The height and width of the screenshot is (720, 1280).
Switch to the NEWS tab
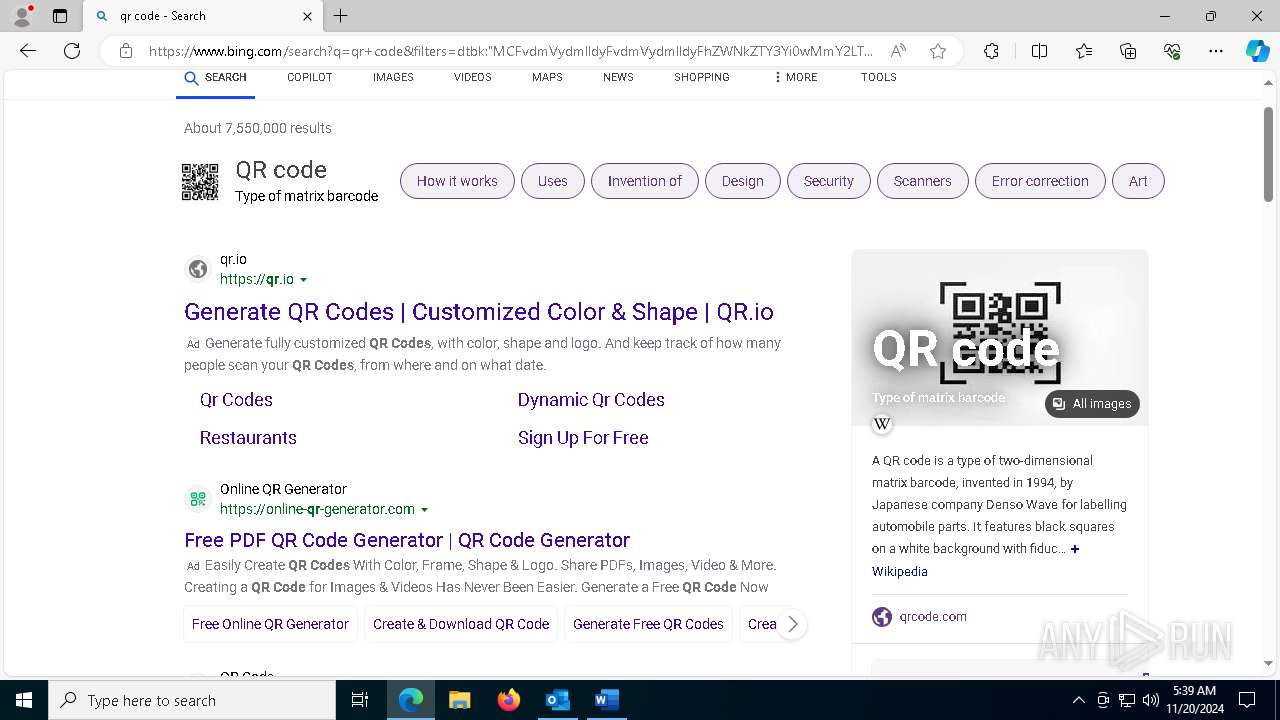618,77
